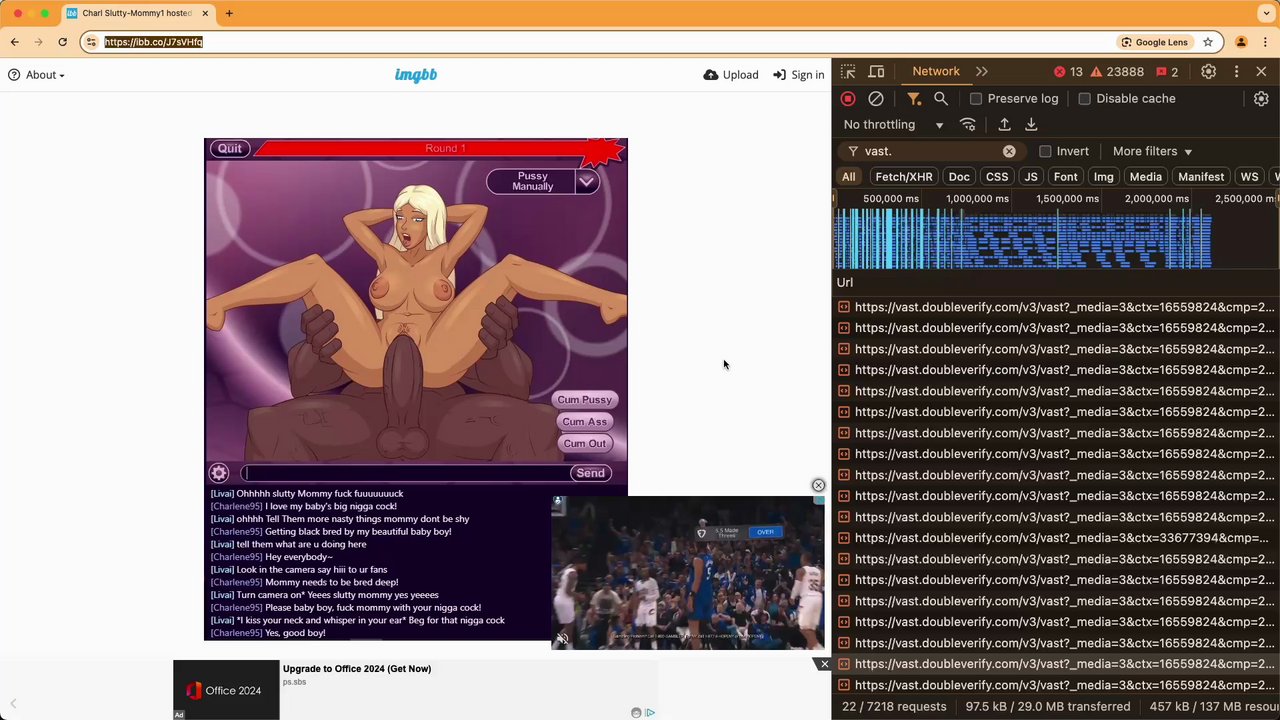This screenshot has width=1280, height=720.
Task: Go to the imgbb home logo
Action: [416, 75]
